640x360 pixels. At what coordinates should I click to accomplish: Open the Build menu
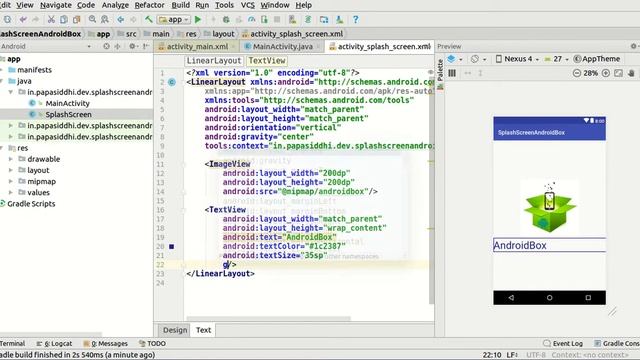point(180,5)
